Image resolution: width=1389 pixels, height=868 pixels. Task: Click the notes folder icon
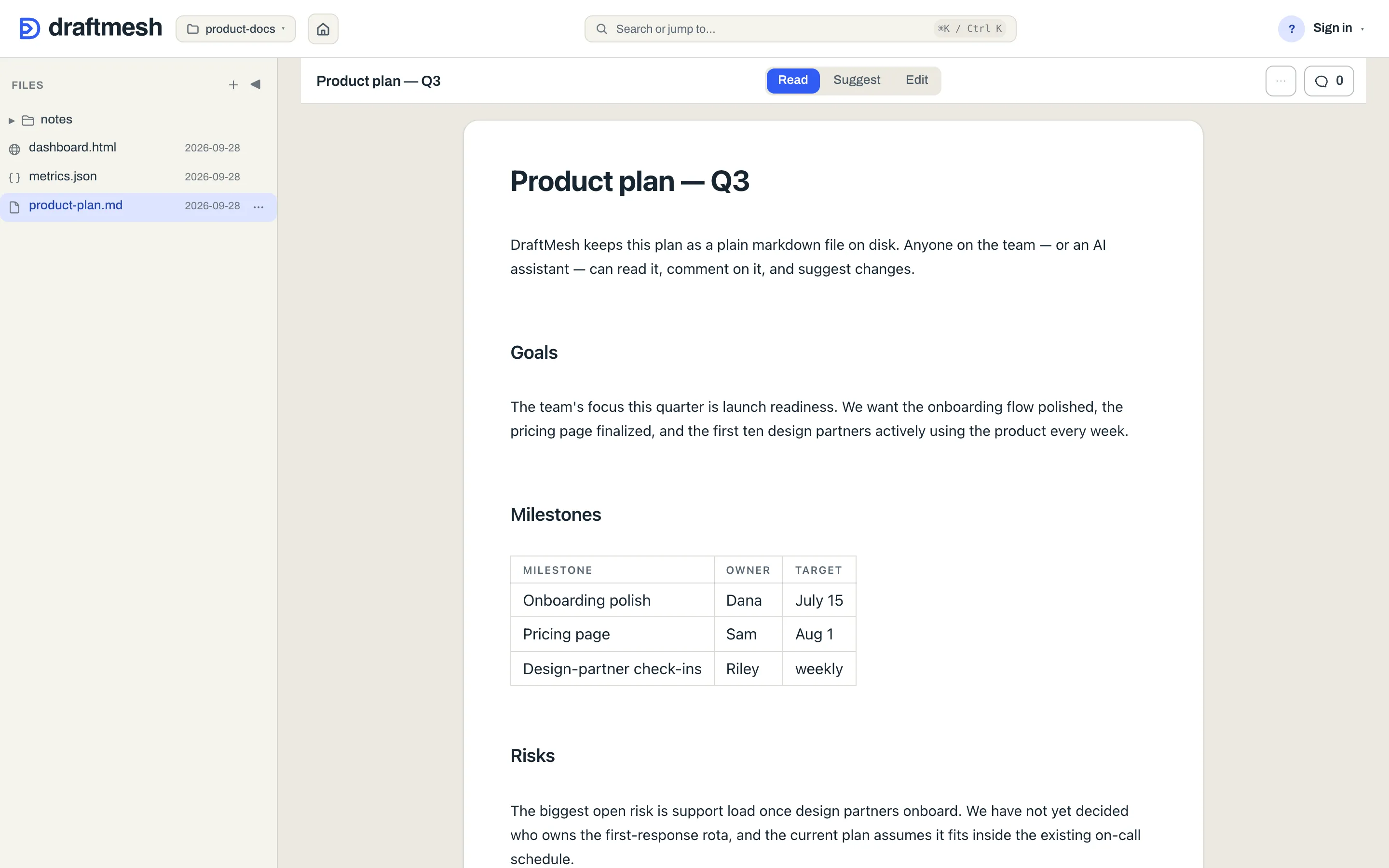point(28,120)
